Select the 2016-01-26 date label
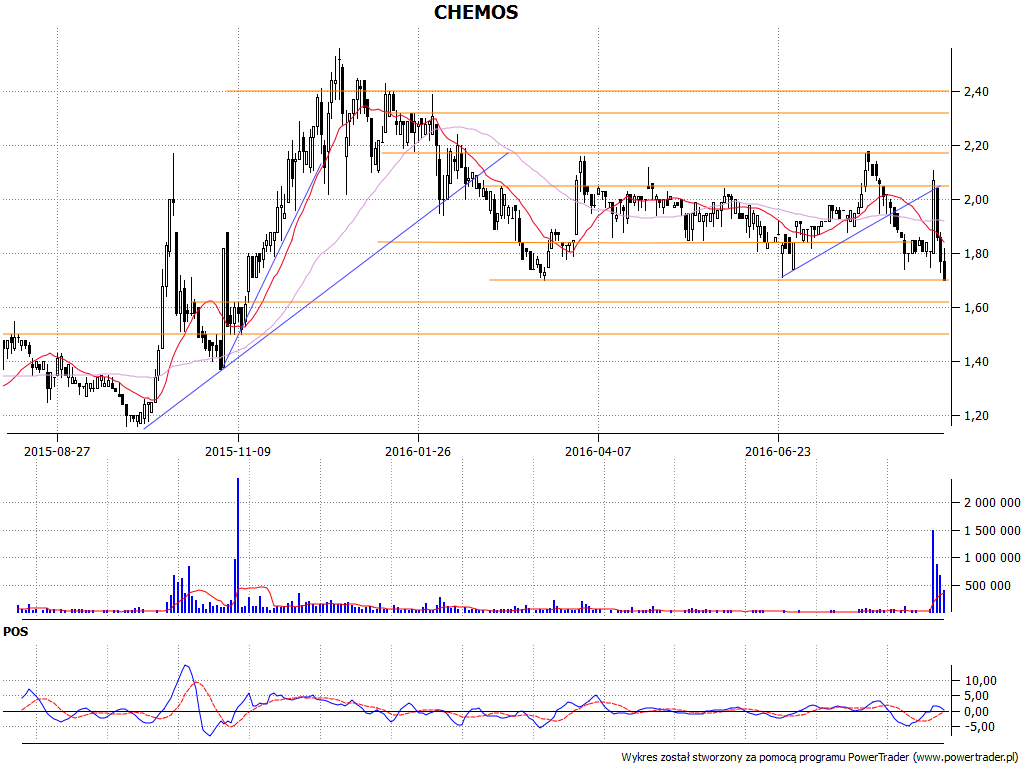 click(x=418, y=451)
